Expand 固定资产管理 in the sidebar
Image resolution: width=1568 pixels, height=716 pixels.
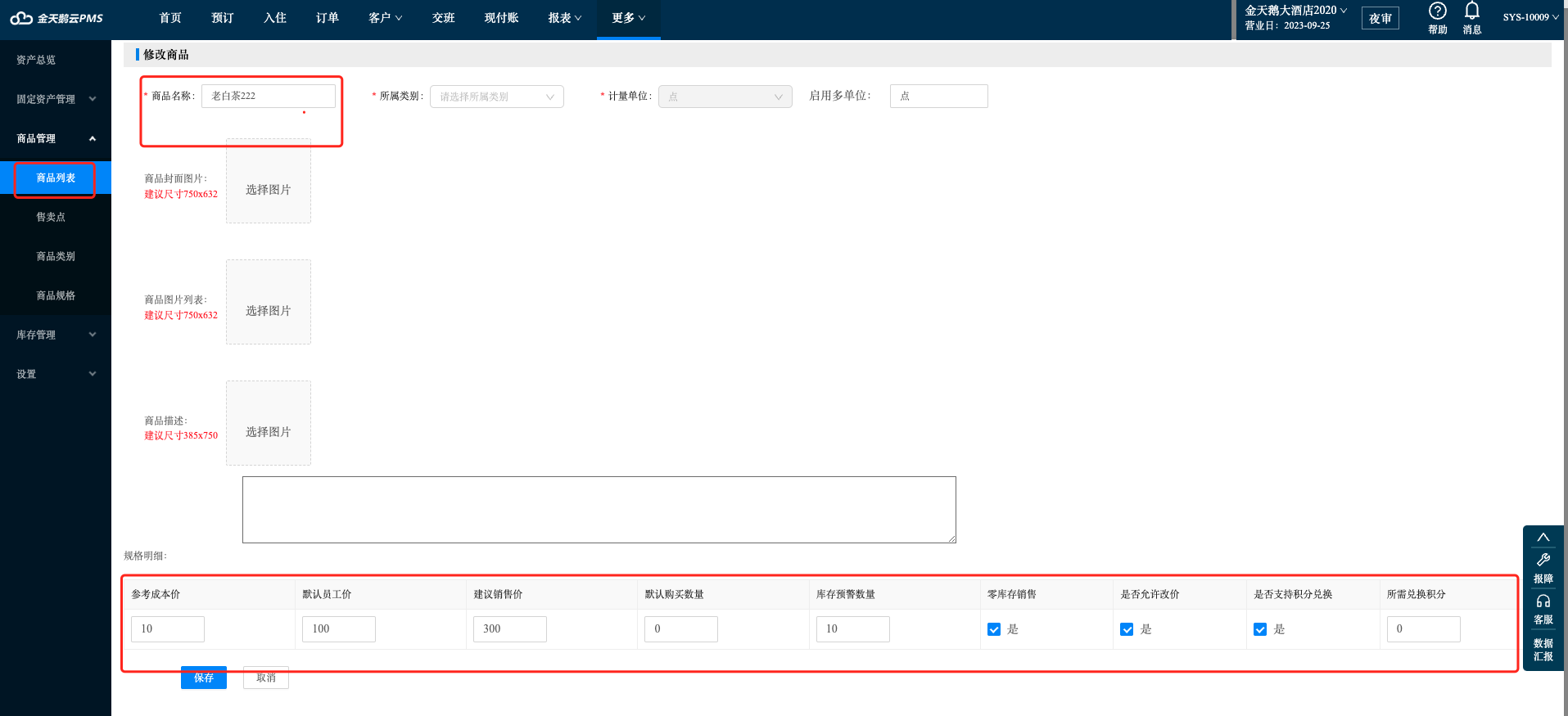pos(56,99)
